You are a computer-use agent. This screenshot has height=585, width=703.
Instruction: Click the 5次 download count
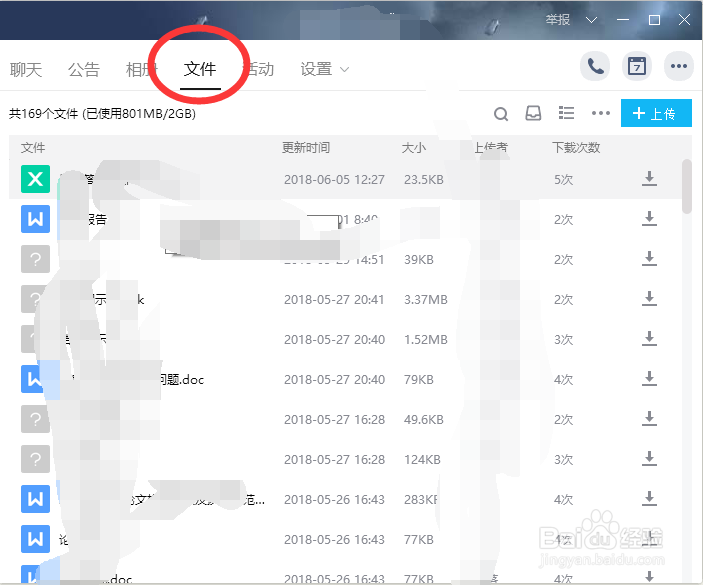pos(564,179)
